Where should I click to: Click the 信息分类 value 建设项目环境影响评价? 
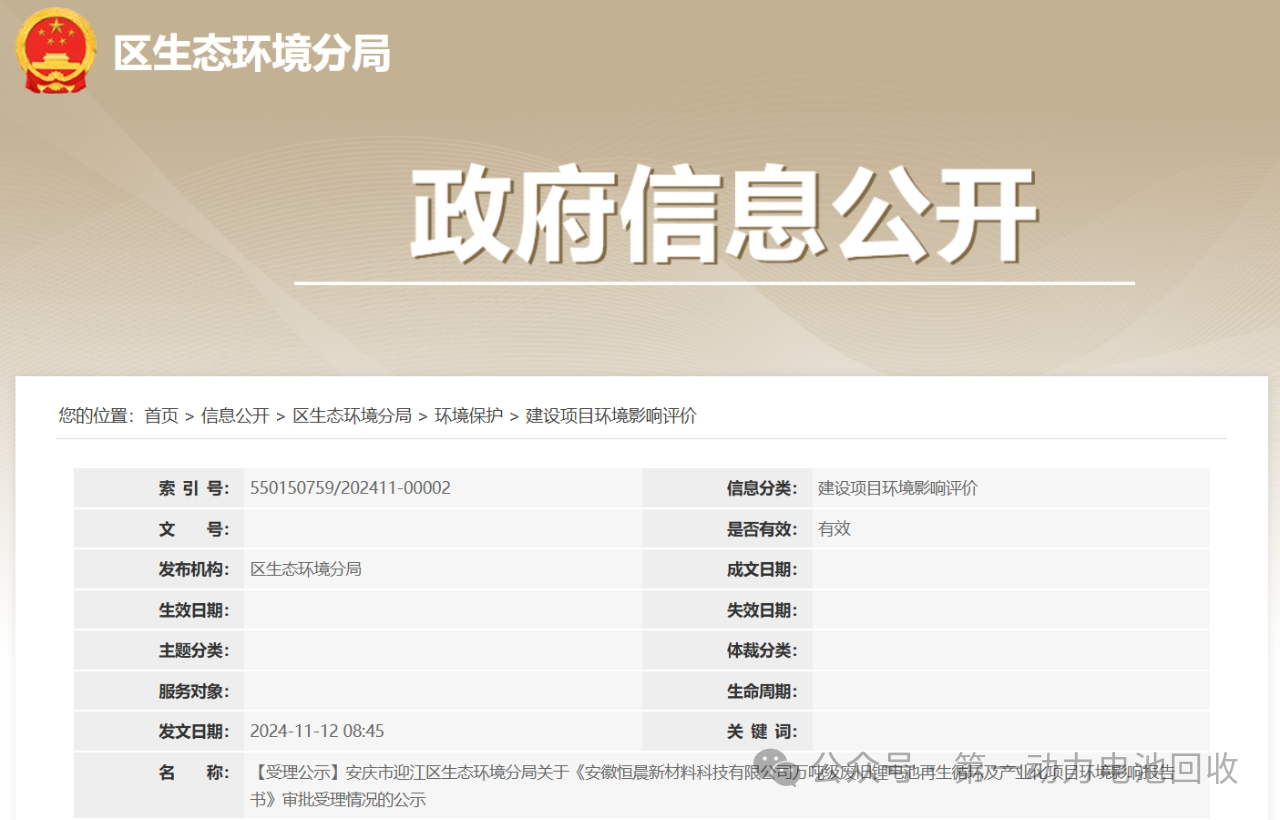(897, 488)
